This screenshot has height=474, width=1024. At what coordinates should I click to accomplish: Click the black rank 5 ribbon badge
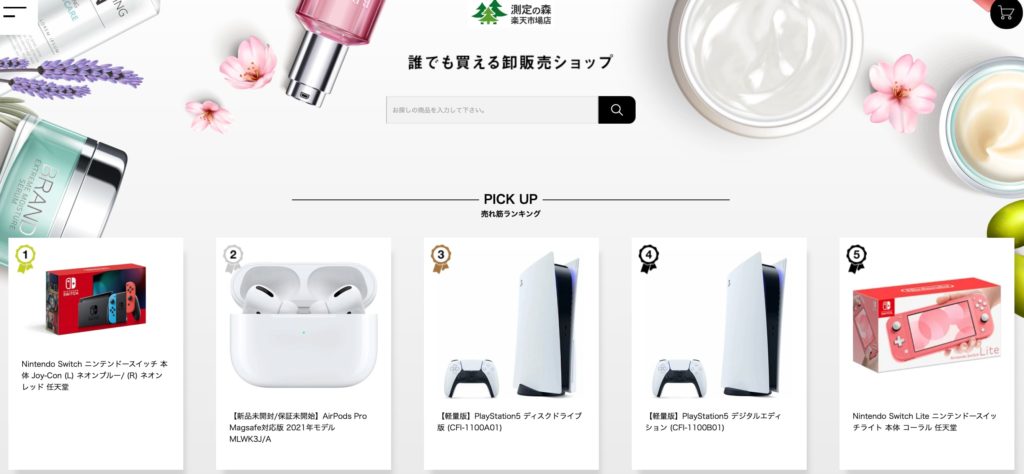(x=856, y=259)
